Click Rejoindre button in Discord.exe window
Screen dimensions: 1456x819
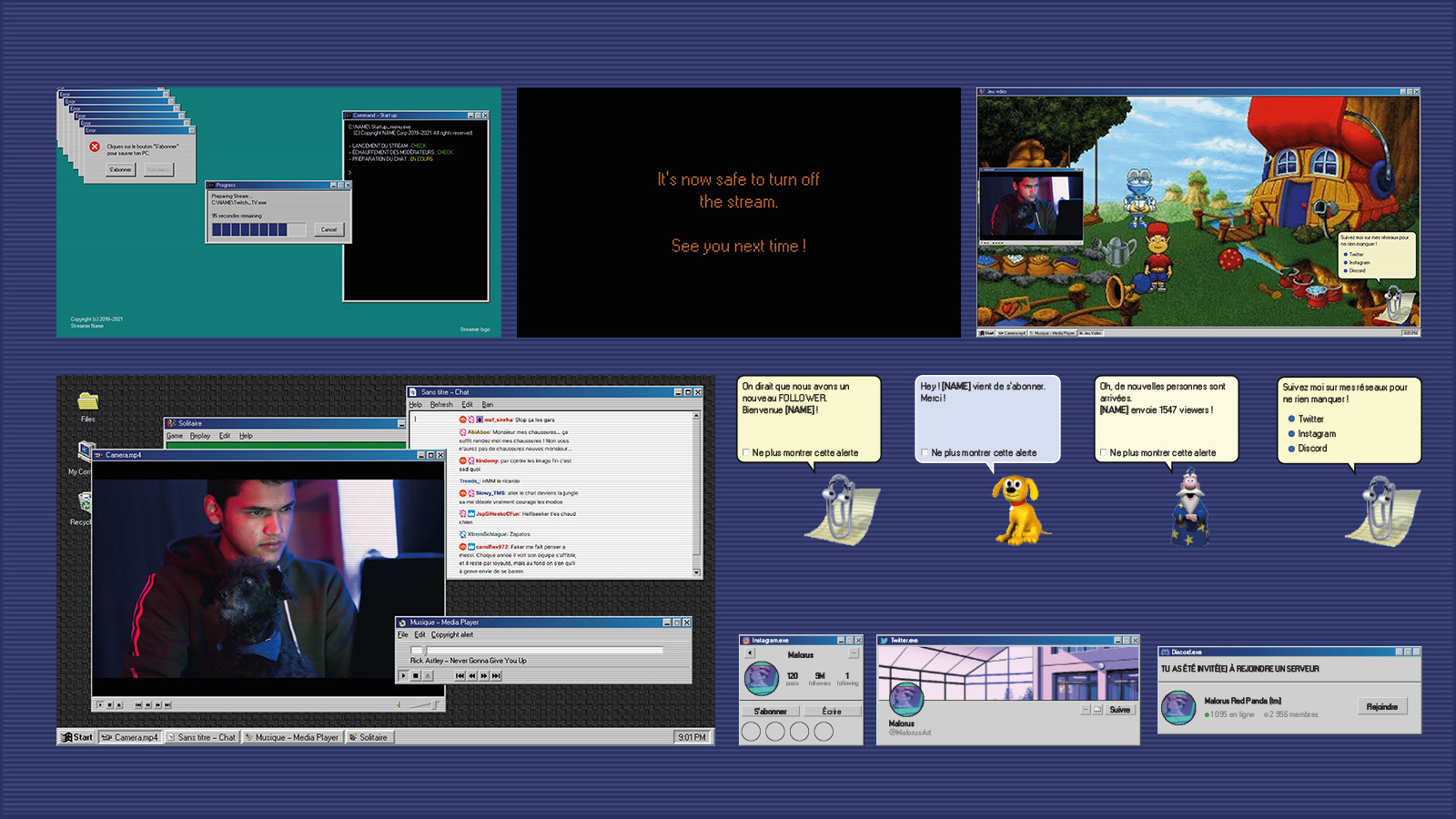[x=1382, y=706]
